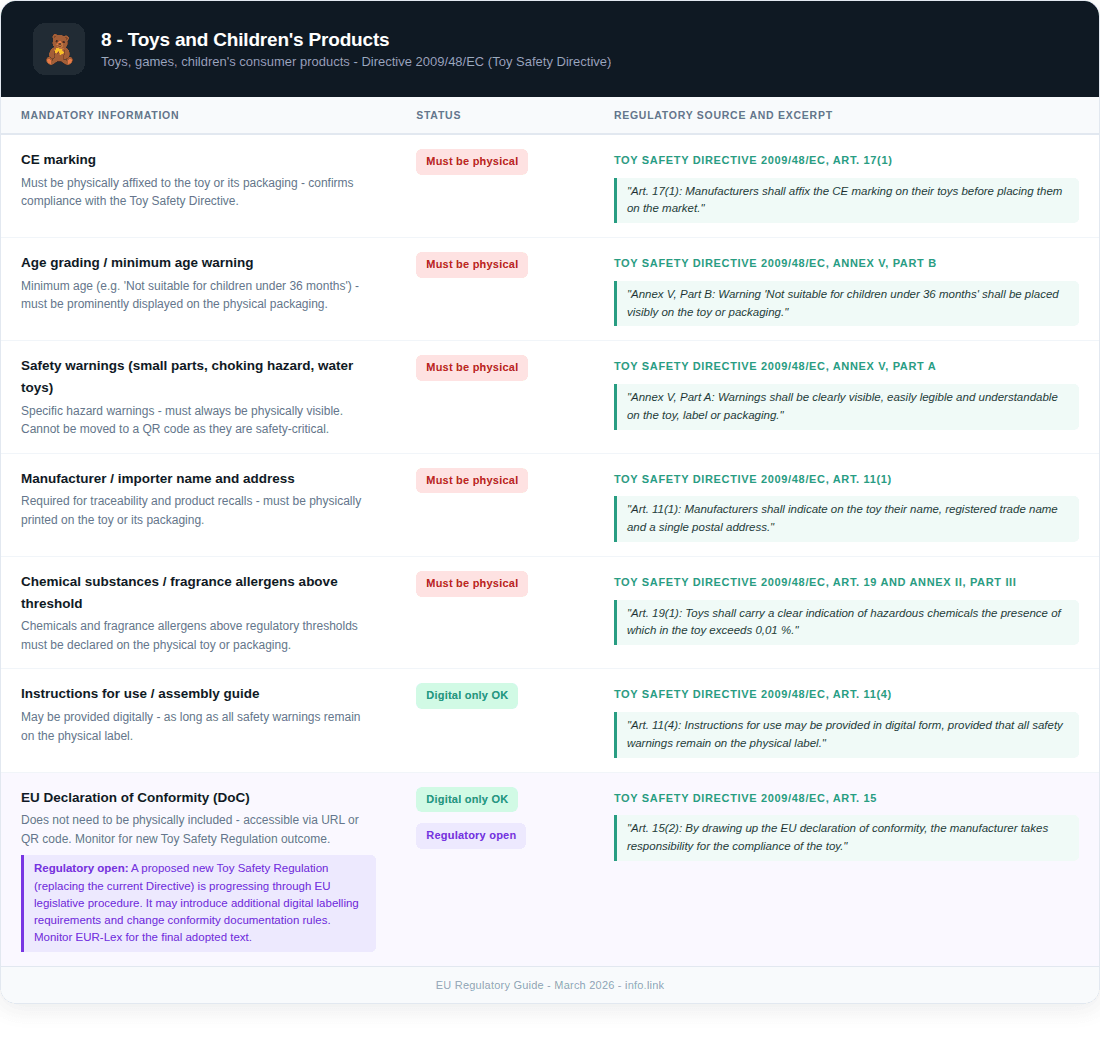Click the purple 'Regulatory open' status badge

471,836
